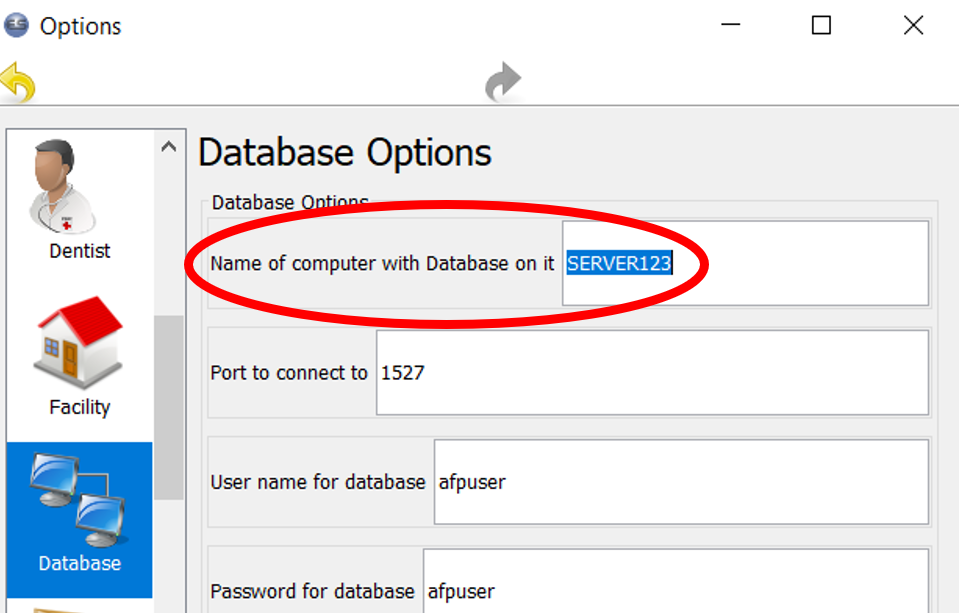Screen dimensions: 959x613
Task: Click the SERVER123 computer name field
Action: (745, 263)
